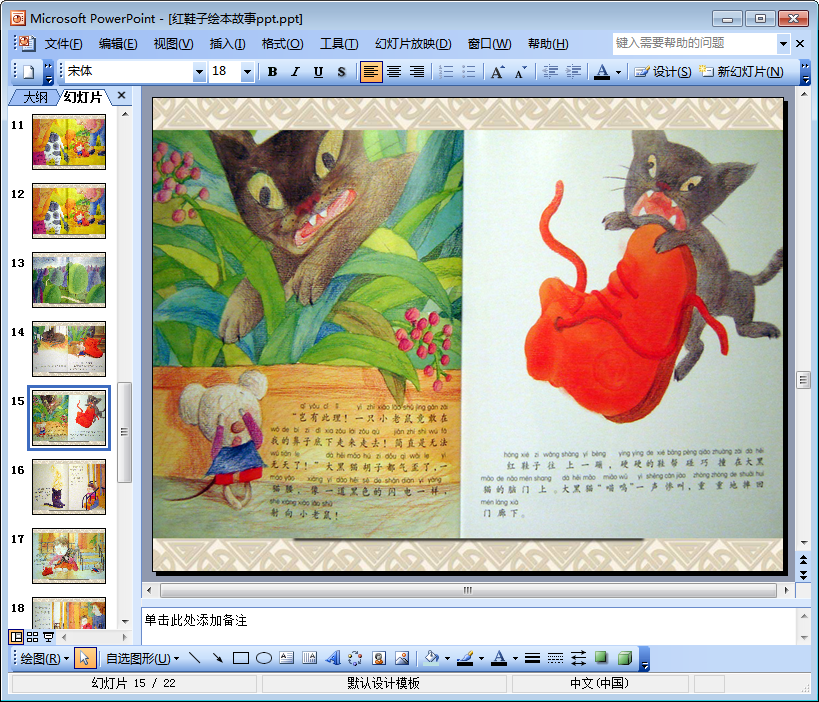Click the 新幻灯片 new slide button
Image resolution: width=819 pixels, height=702 pixels.
[741, 72]
